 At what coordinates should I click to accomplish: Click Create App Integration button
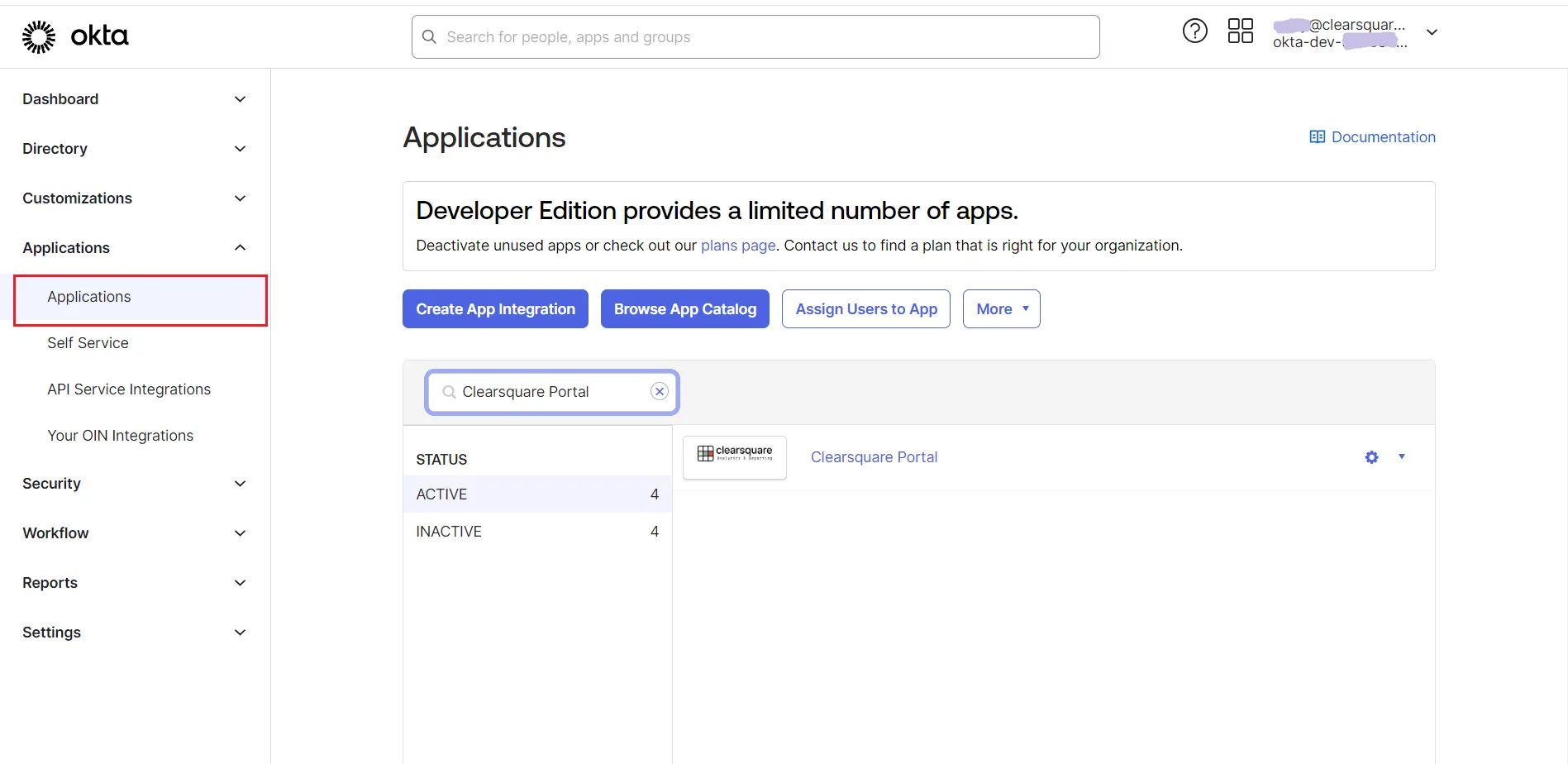click(495, 309)
